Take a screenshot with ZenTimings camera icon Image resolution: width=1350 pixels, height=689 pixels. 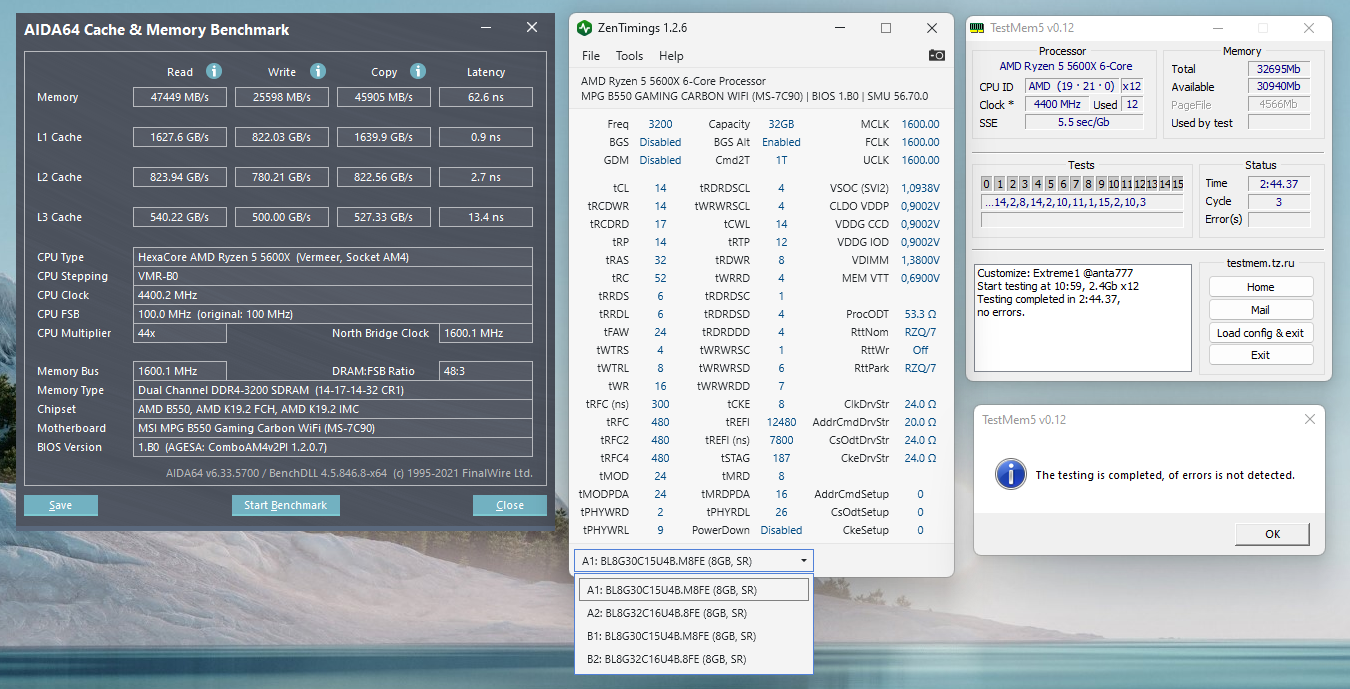(x=936, y=56)
